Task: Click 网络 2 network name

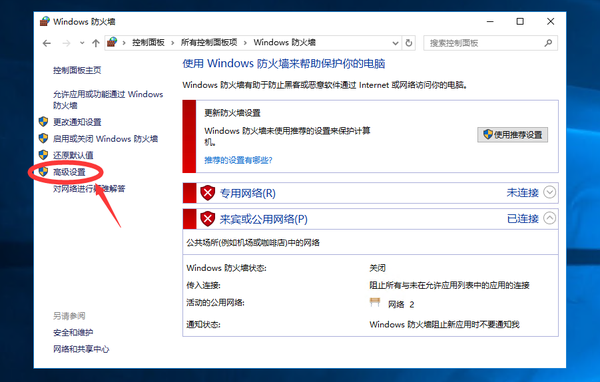Action: (x=401, y=305)
